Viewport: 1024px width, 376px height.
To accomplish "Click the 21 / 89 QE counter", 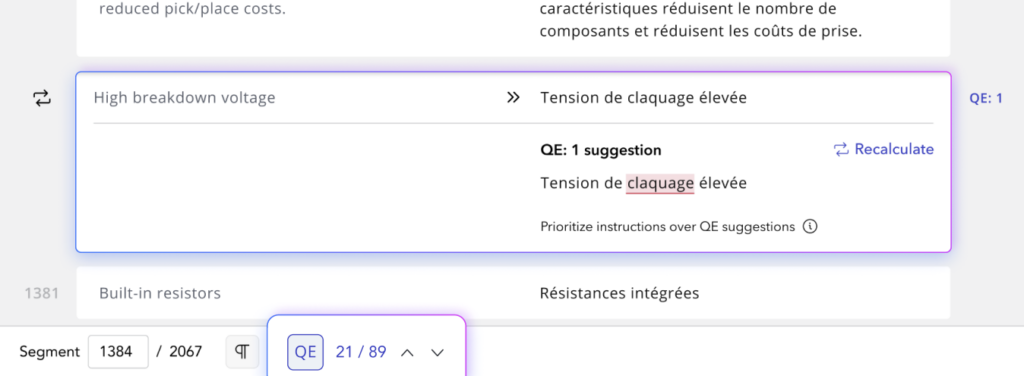I will (x=360, y=352).
